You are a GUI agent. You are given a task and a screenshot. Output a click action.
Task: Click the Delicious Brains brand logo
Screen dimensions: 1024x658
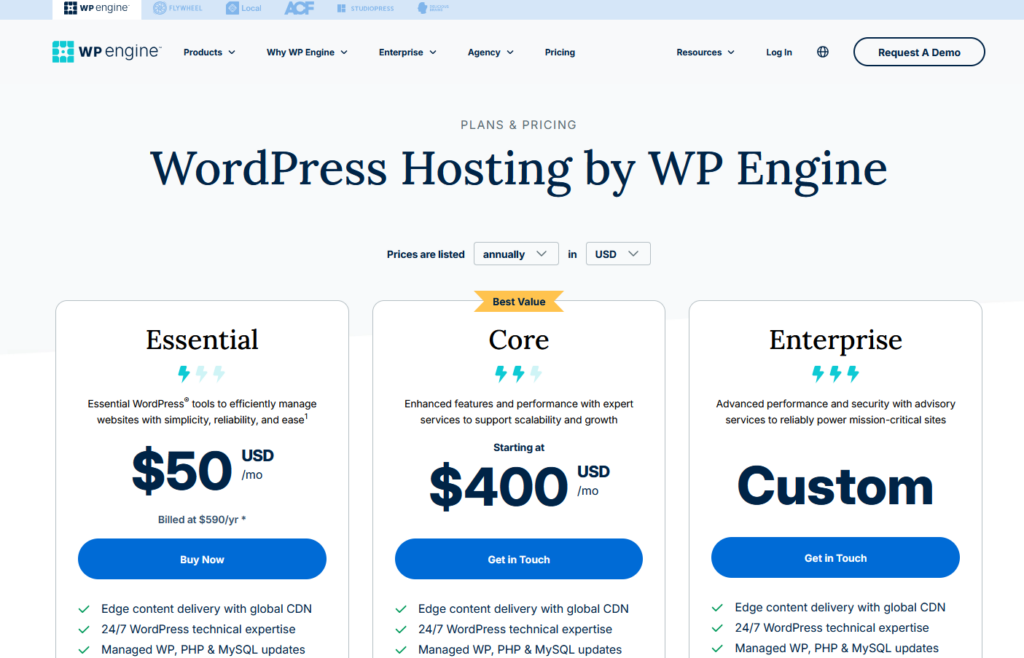click(434, 9)
